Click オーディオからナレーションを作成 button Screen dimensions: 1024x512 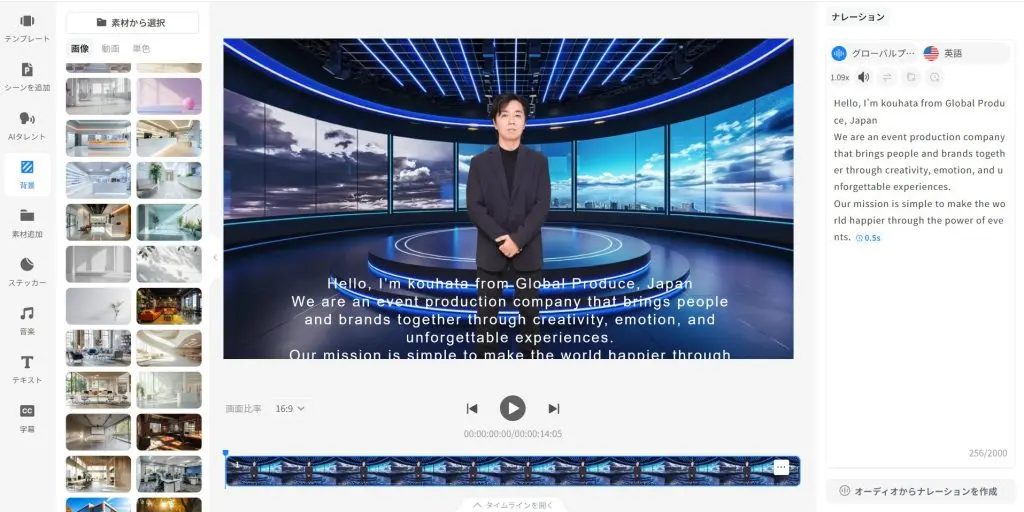point(920,491)
